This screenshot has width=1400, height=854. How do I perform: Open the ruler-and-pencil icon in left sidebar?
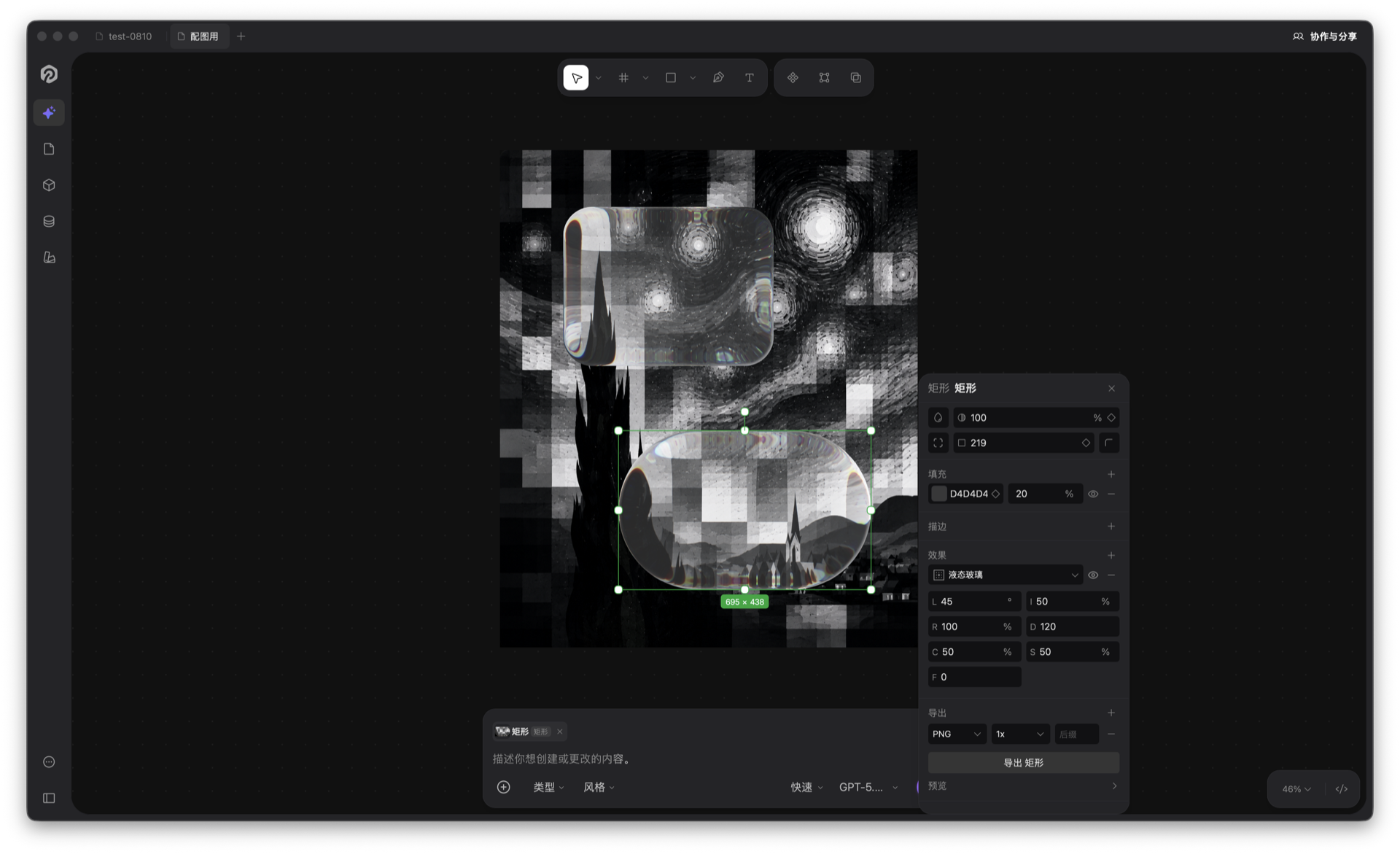tap(49, 257)
